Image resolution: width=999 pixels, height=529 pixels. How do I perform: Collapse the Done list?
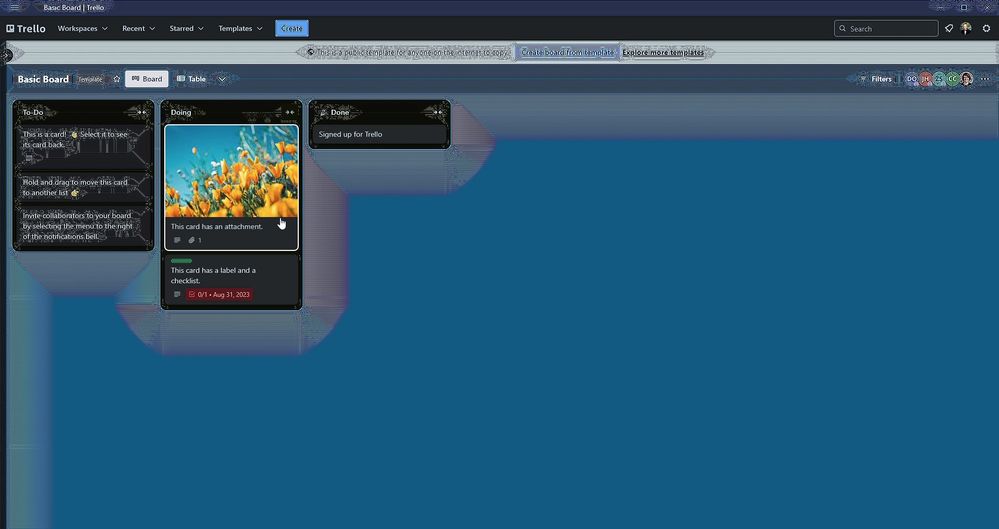(437, 112)
